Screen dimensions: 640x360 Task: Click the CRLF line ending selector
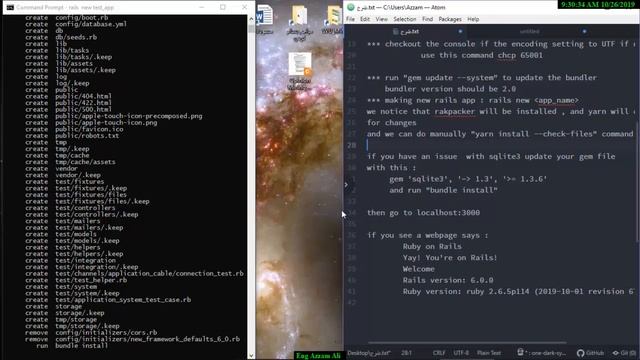439,353
